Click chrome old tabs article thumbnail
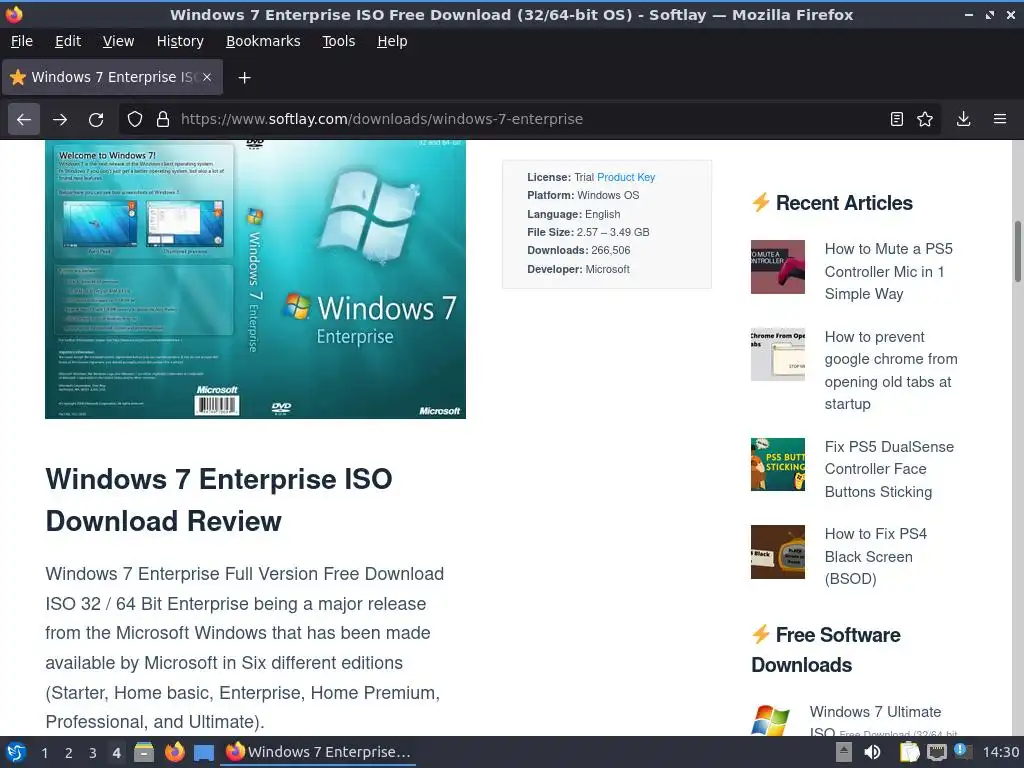 tap(778, 354)
